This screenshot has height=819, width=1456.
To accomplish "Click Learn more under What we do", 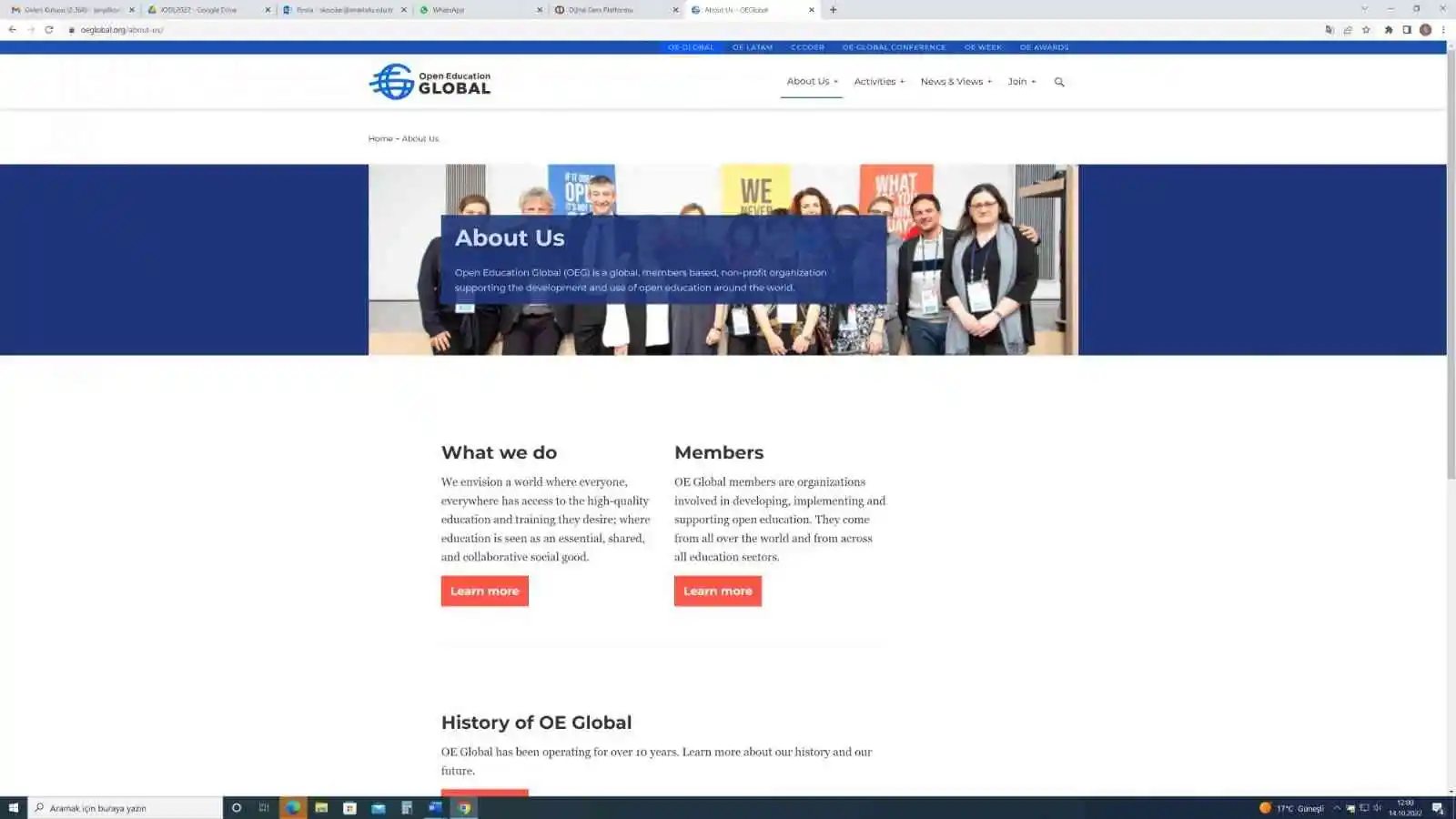I will (x=485, y=591).
